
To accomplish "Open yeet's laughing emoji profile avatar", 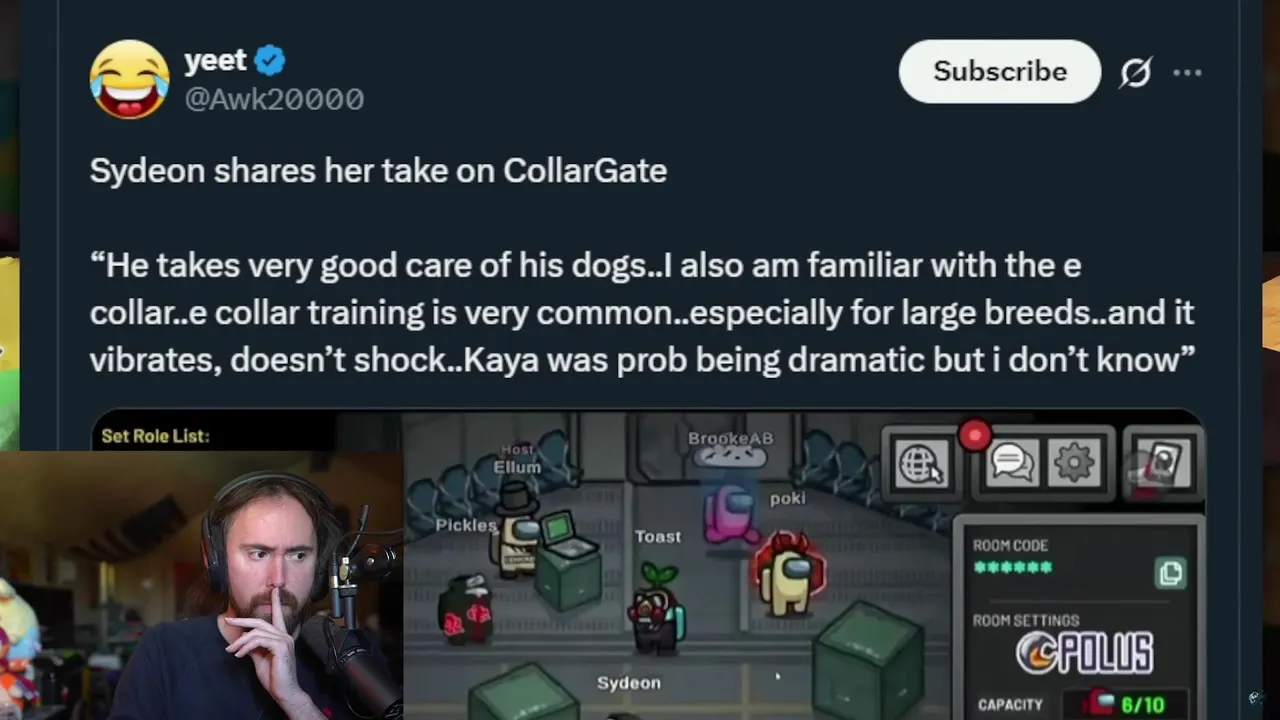I will tap(129, 79).
